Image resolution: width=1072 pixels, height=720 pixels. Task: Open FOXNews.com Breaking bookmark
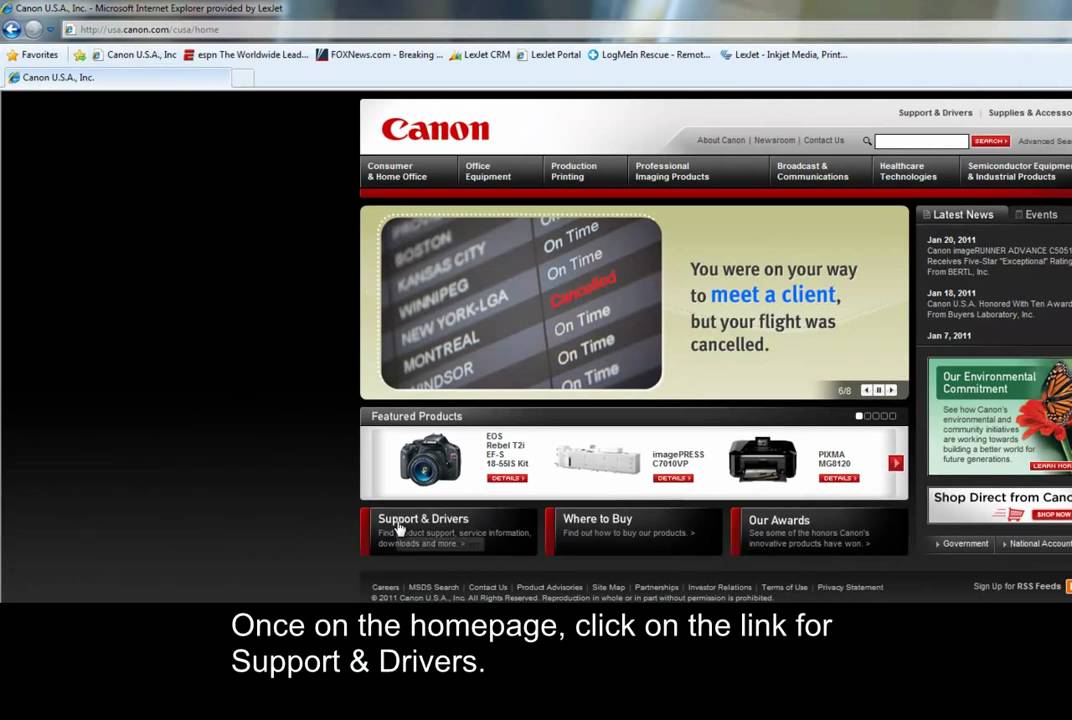coord(379,55)
